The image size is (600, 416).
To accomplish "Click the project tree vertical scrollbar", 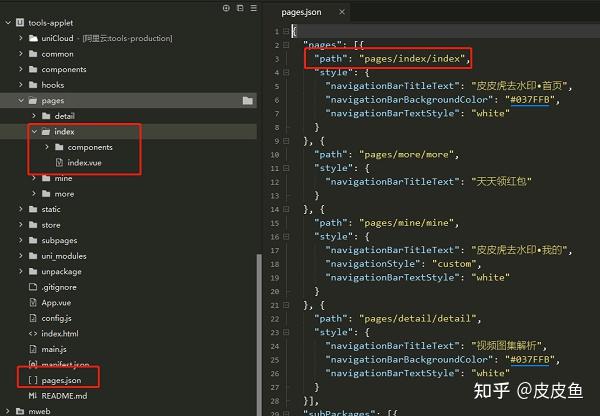I will pyautogui.click(x=259, y=335).
